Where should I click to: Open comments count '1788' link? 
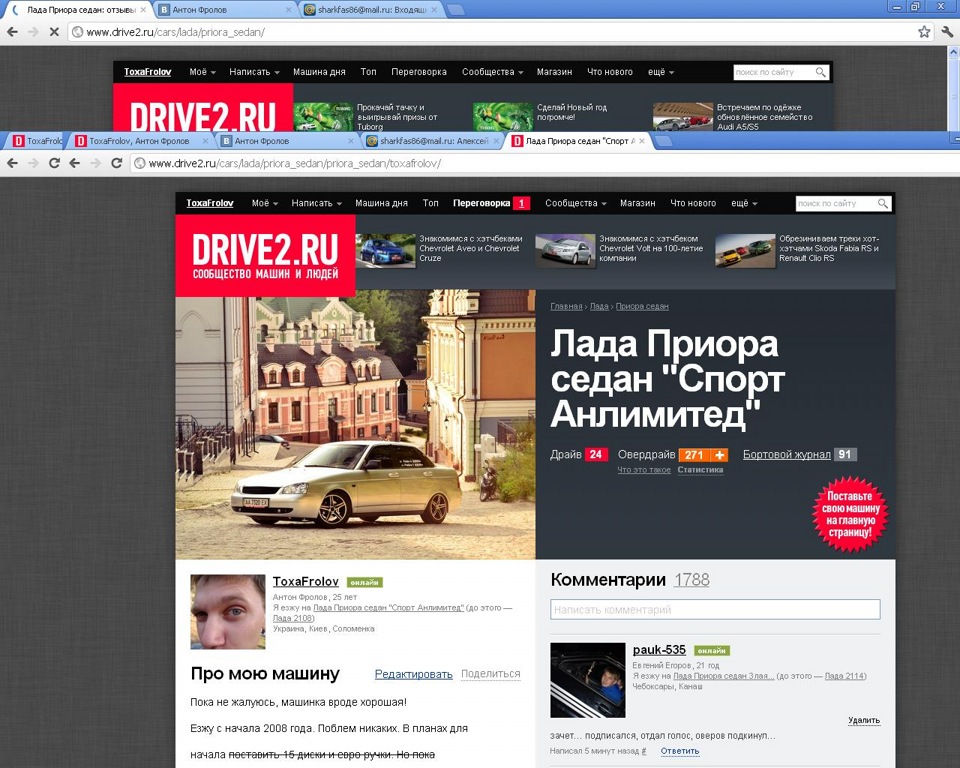pyautogui.click(x=691, y=580)
